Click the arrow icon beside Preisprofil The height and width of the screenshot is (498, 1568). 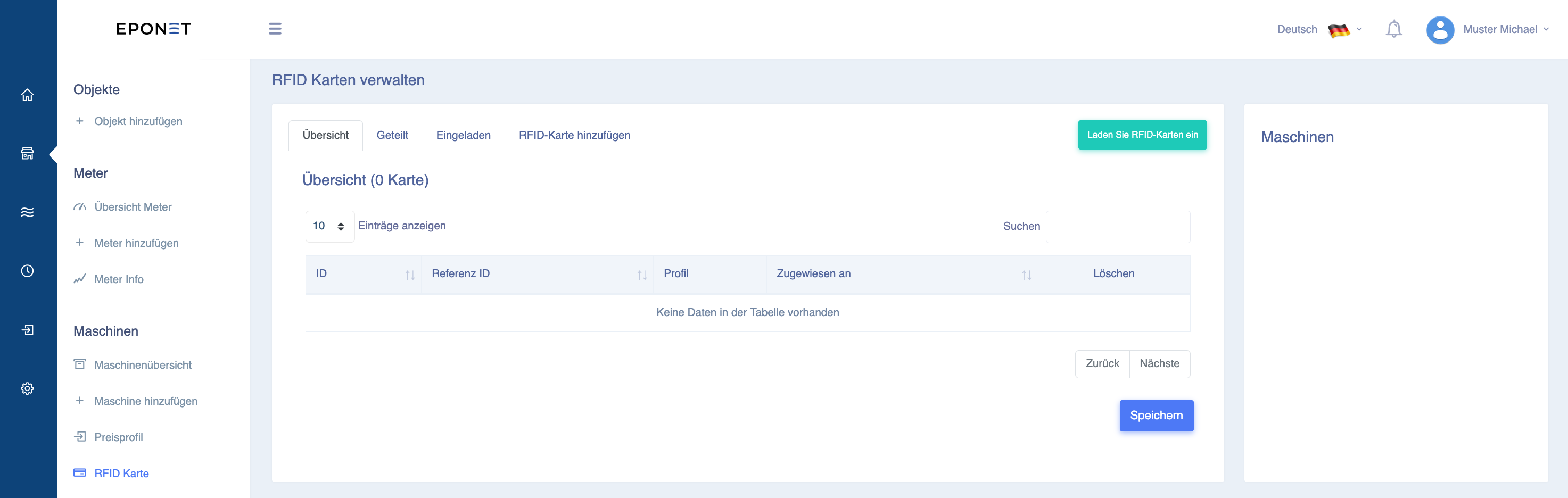tap(80, 436)
